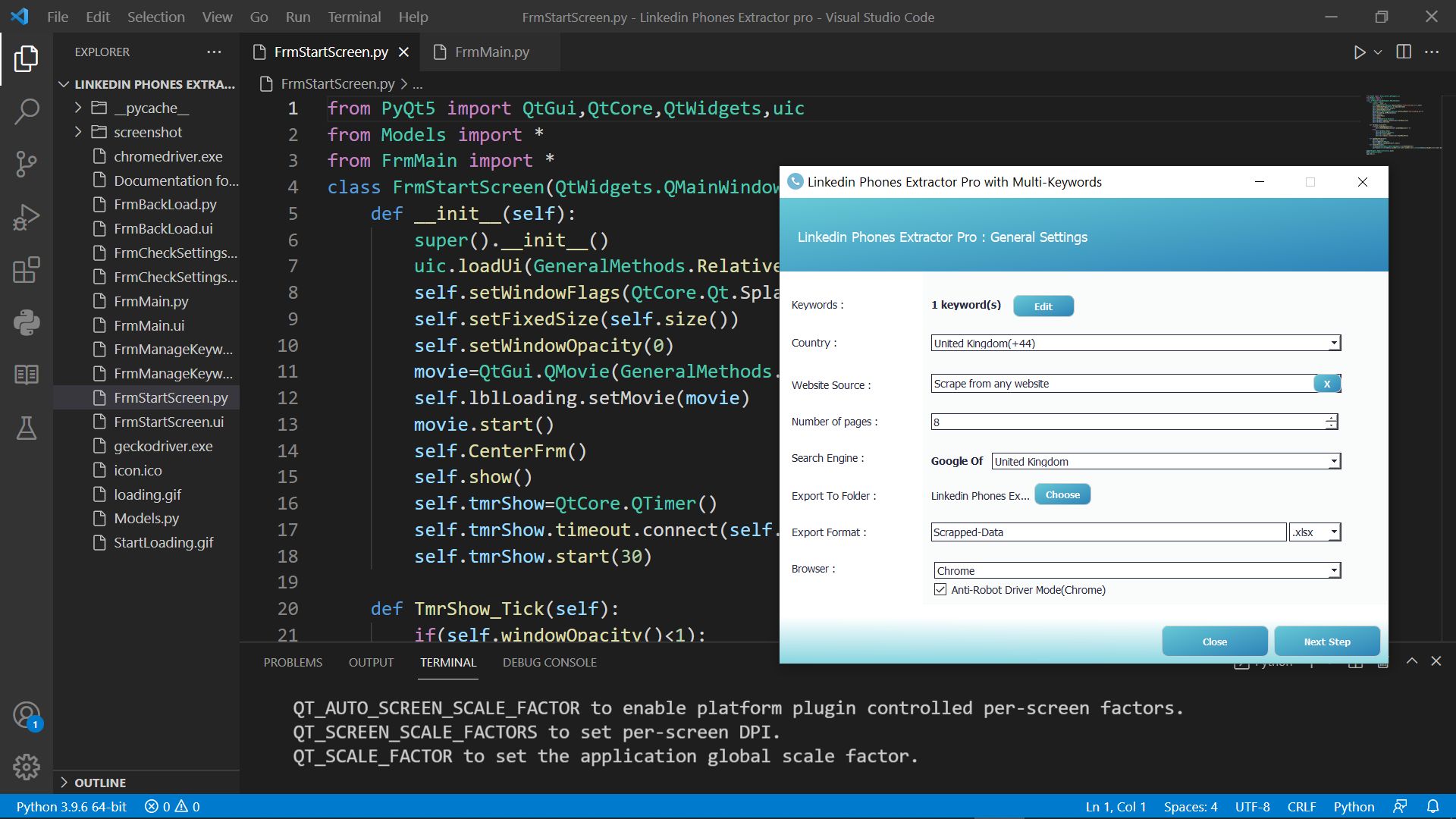The width and height of the screenshot is (1456, 819).
Task: Open the Manage gear icon
Action: tap(27, 767)
